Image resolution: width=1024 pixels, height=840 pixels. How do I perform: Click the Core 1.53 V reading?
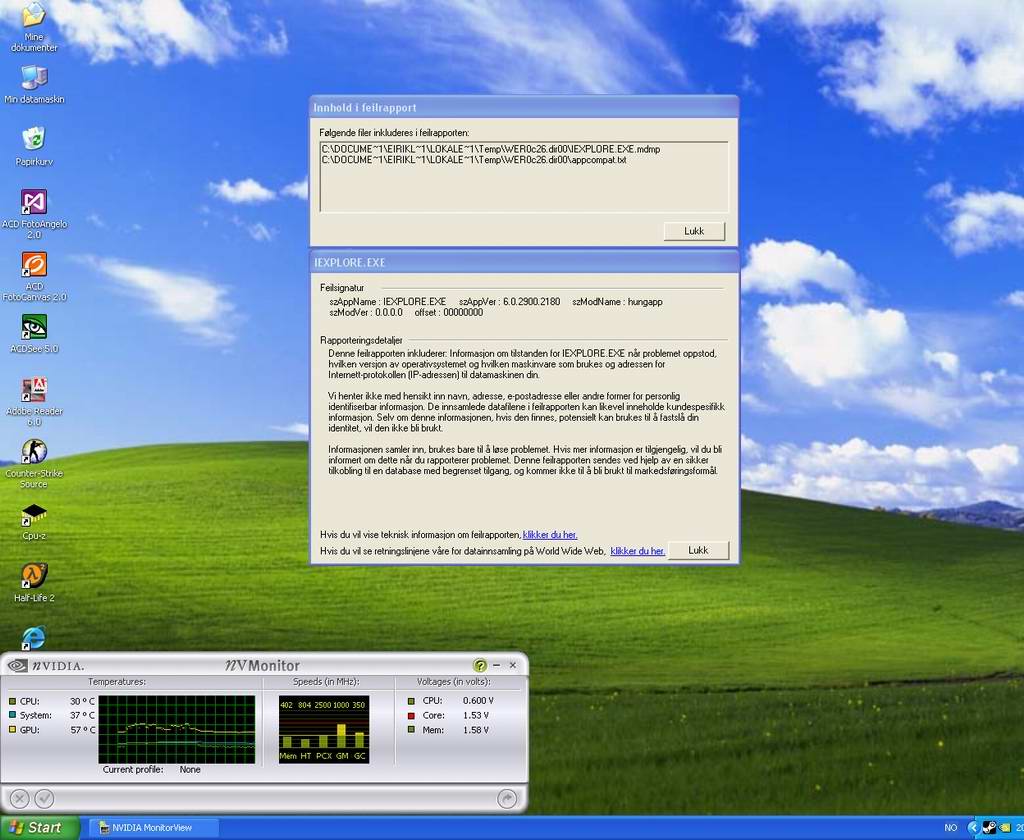pos(475,715)
